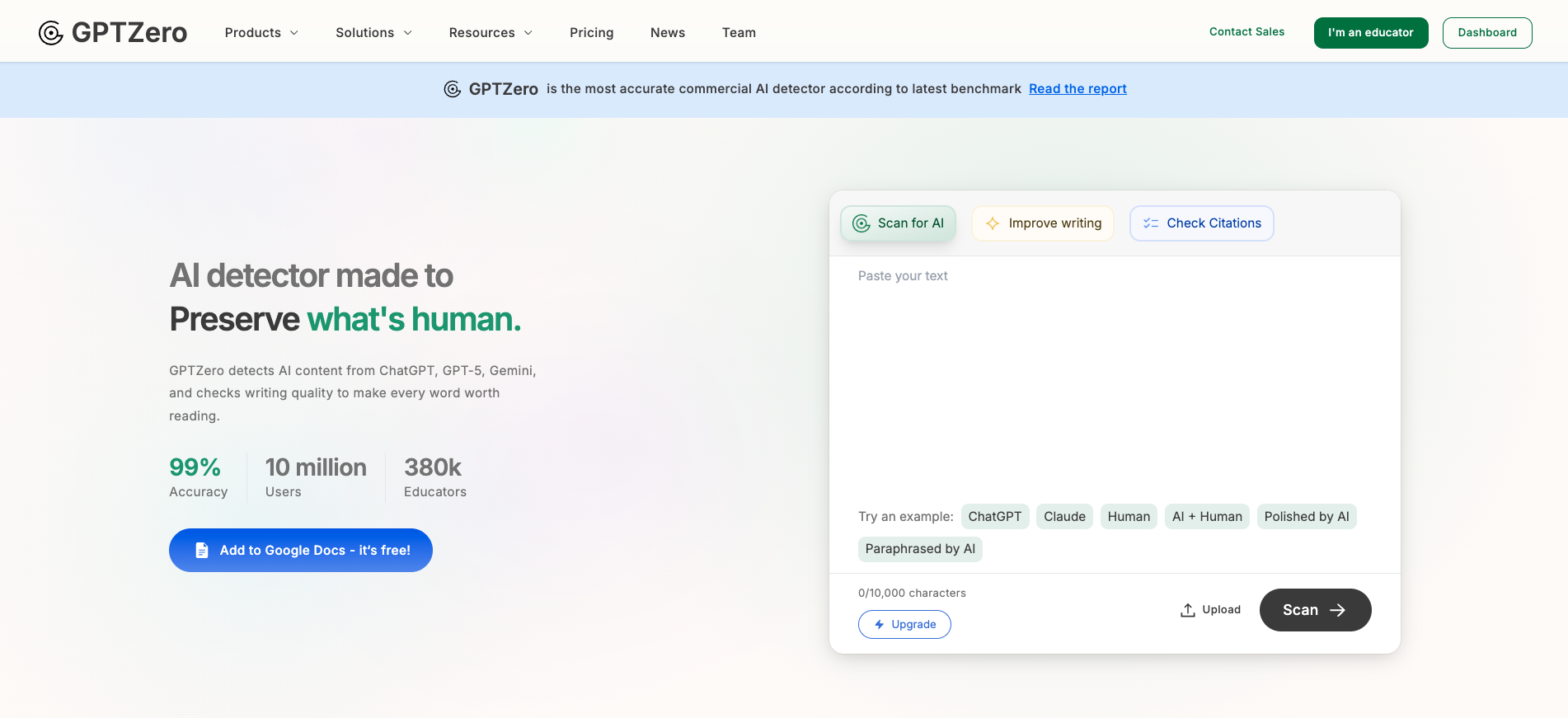Switch to the Improve writing tab
The width and height of the screenshot is (1568, 718).
click(x=1043, y=223)
